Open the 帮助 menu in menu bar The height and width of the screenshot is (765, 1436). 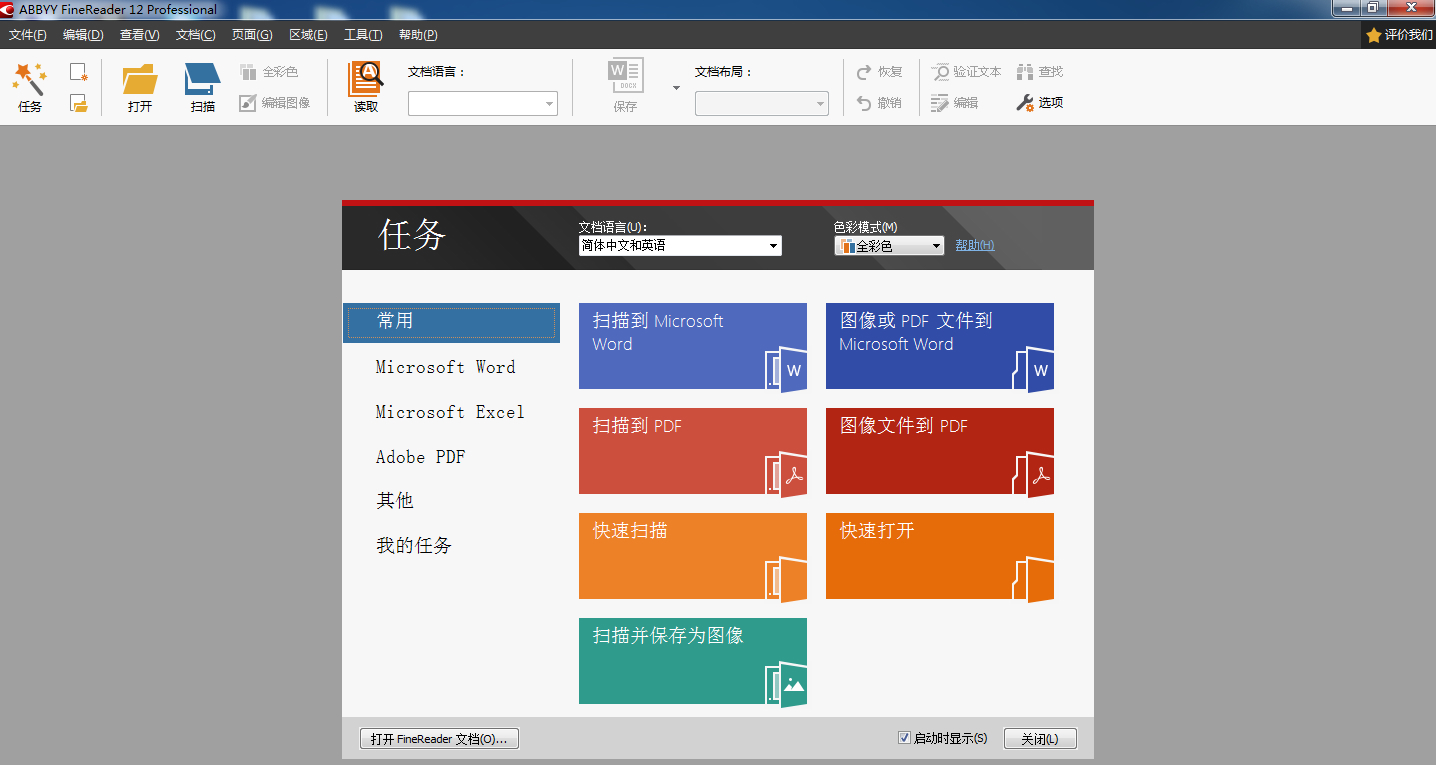pos(418,35)
